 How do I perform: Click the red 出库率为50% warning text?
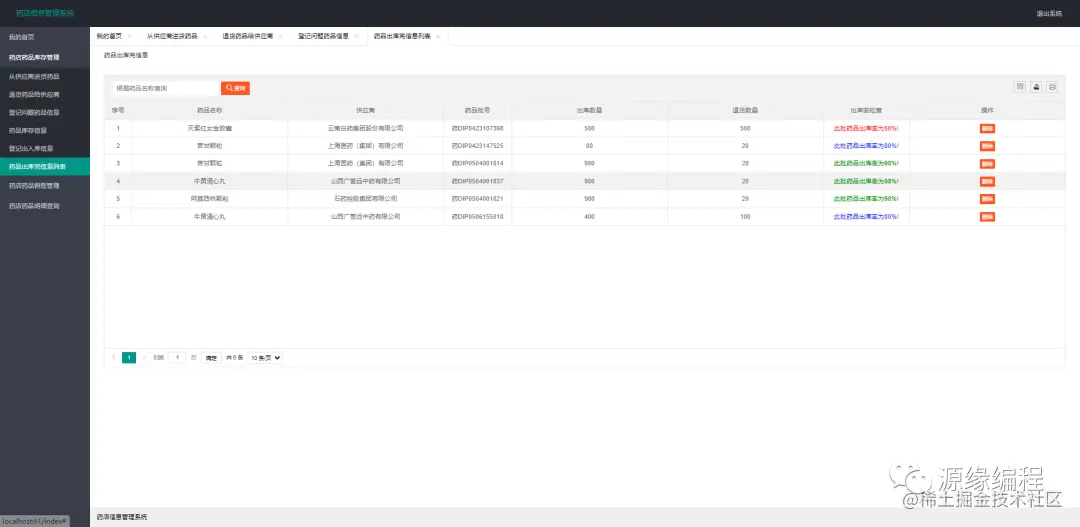click(866, 128)
